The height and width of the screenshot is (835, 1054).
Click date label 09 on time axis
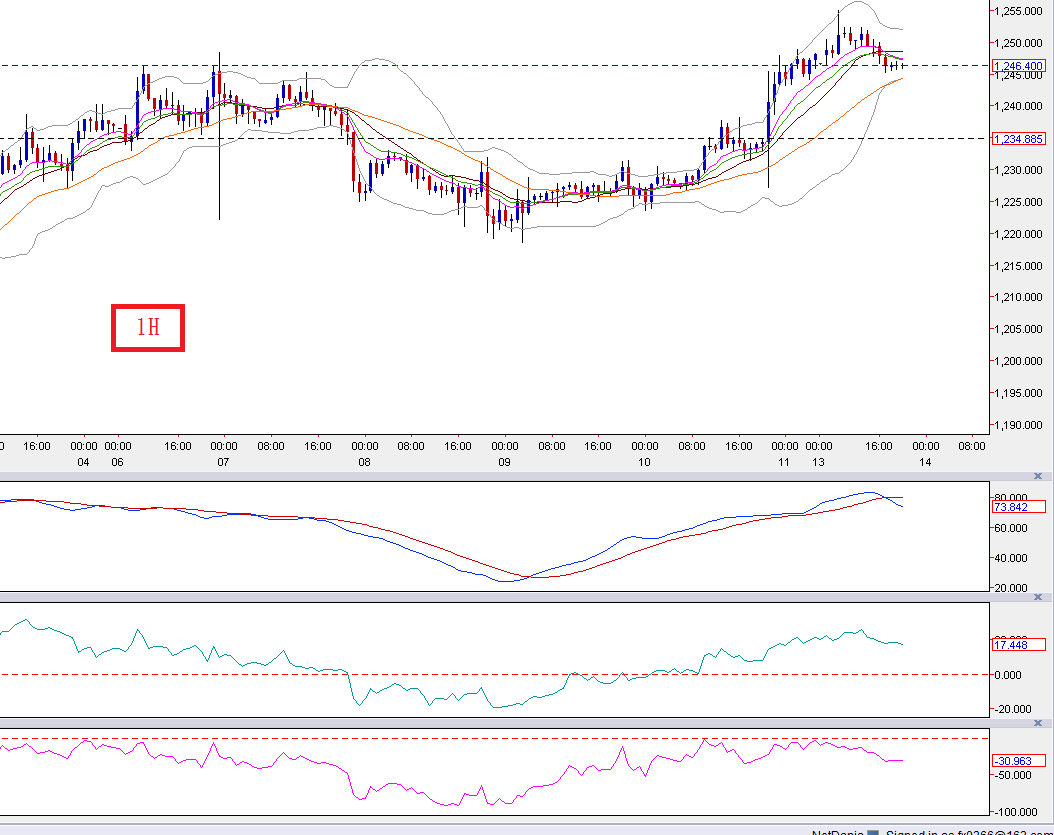(x=504, y=462)
